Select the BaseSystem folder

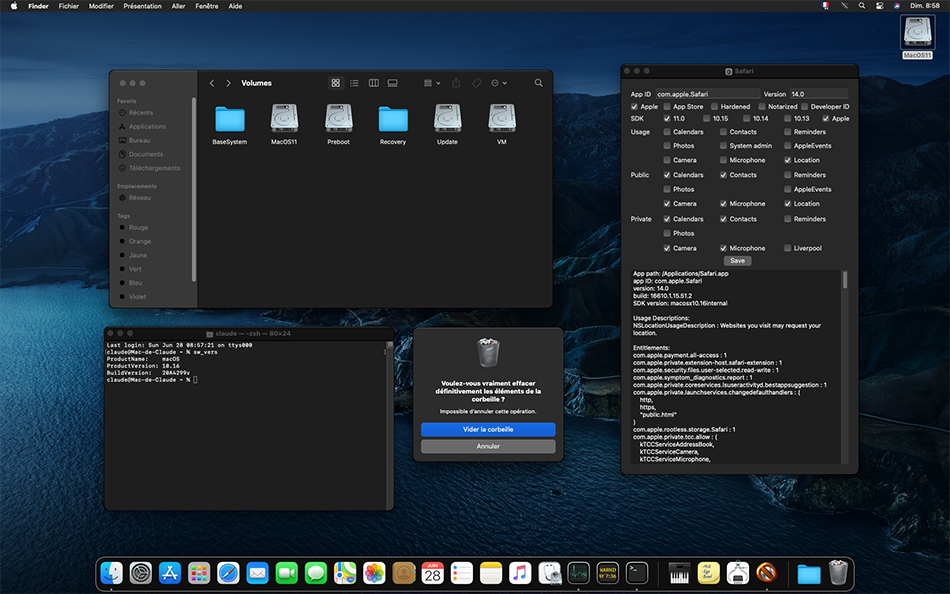pos(230,125)
